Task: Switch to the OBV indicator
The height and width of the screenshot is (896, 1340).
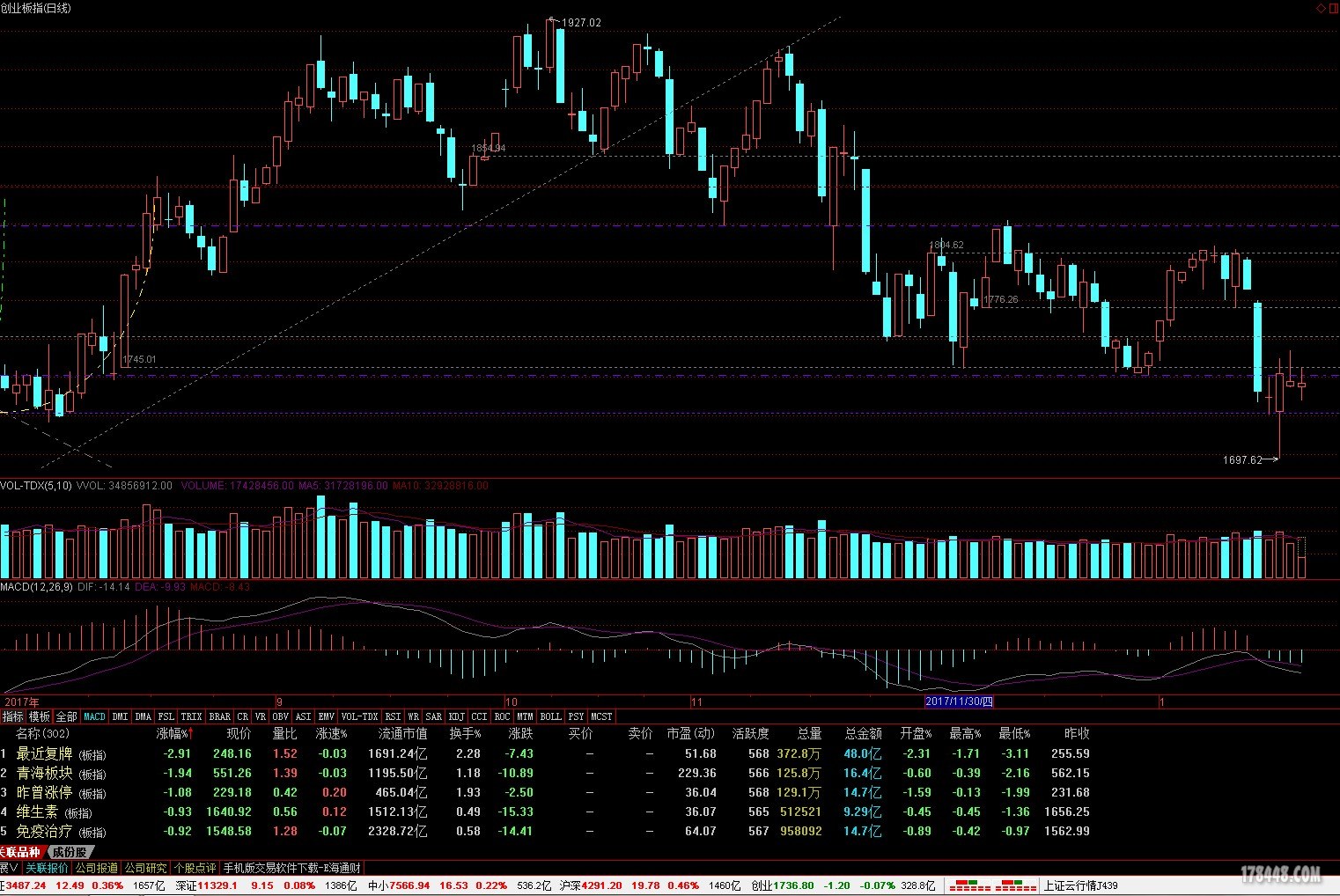Action: pyautogui.click(x=280, y=716)
